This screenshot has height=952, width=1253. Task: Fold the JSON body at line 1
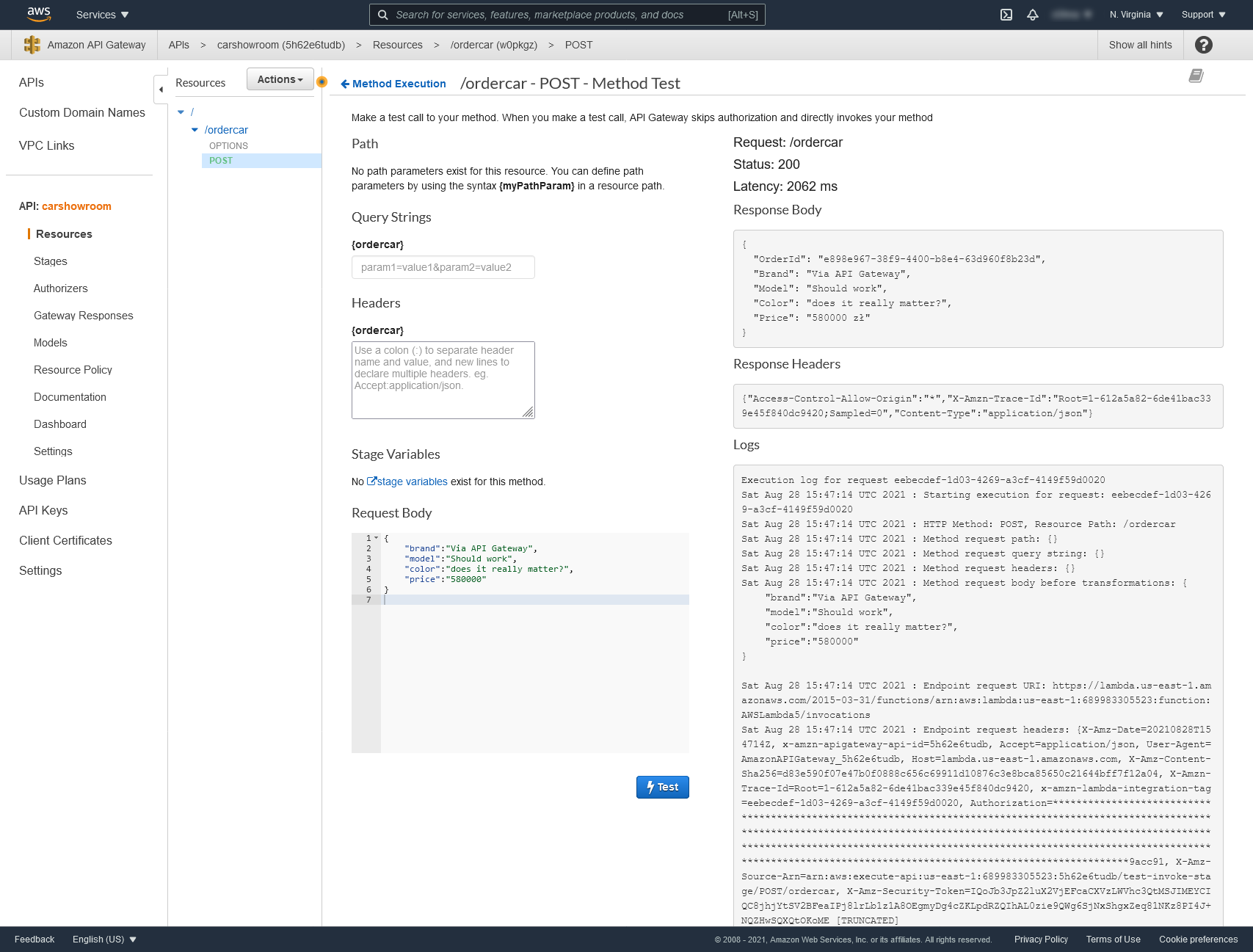pyautogui.click(x=377, y=538)
